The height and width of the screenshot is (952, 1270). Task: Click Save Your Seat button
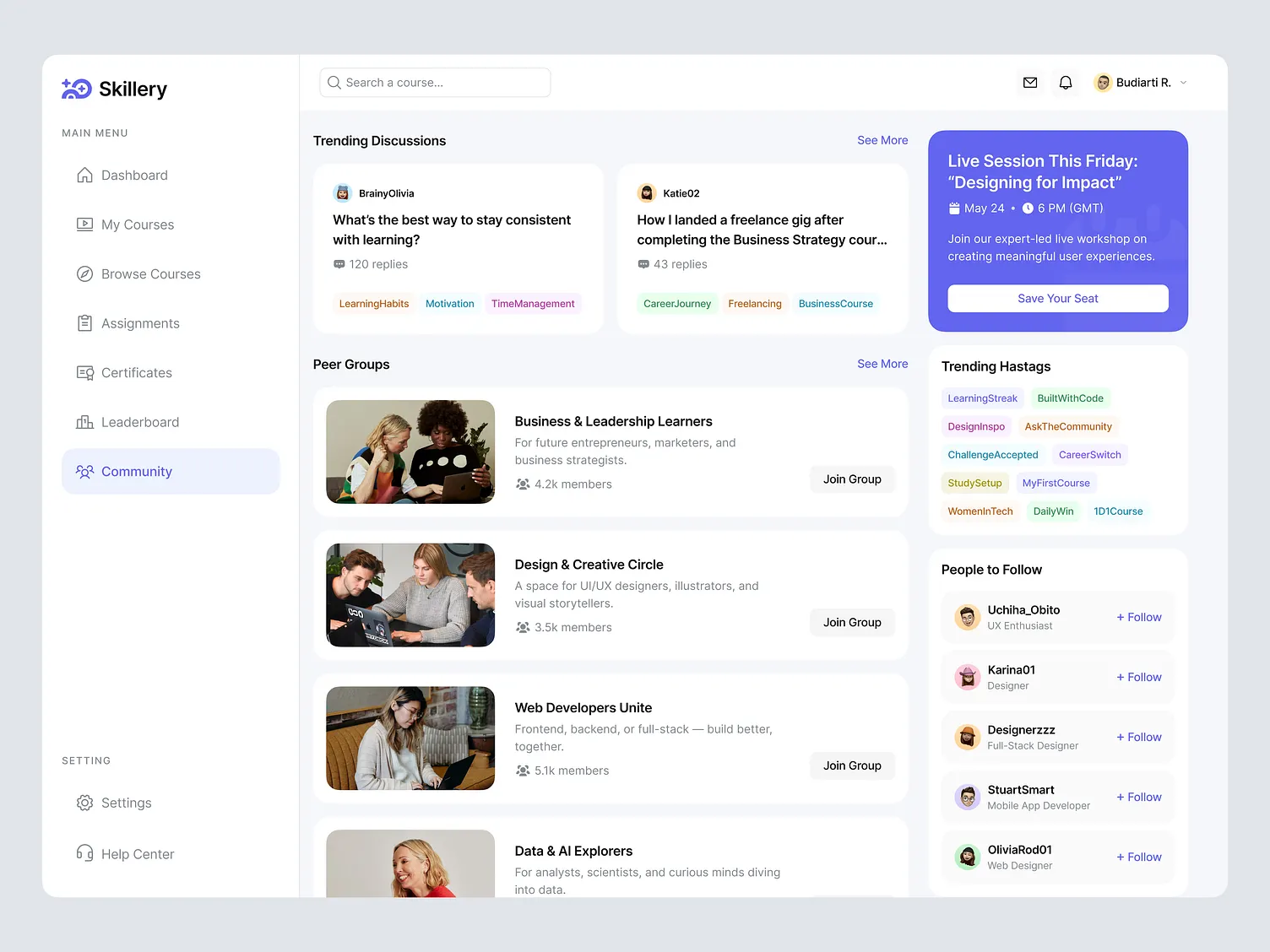[1058, 299]
